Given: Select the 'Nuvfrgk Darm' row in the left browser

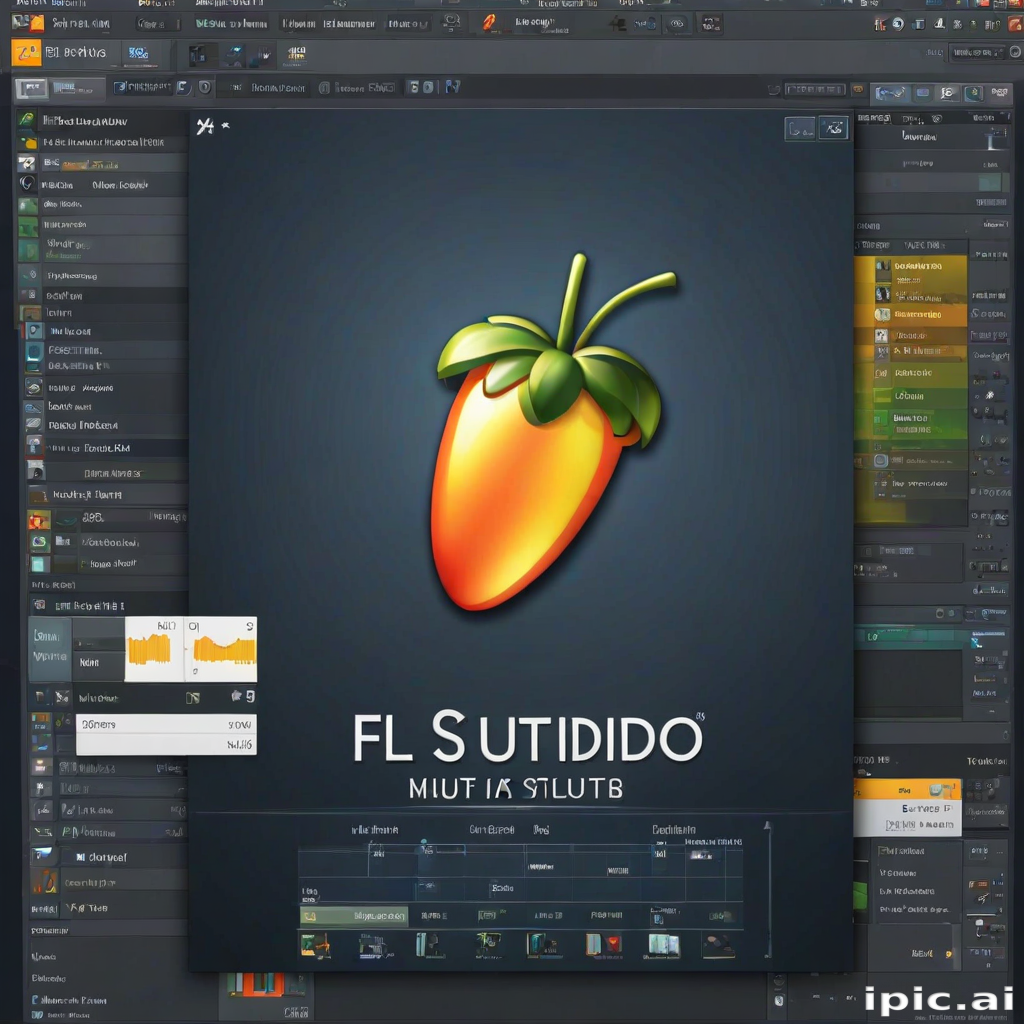Looking at the screenshot, I should tap(108, 494).
